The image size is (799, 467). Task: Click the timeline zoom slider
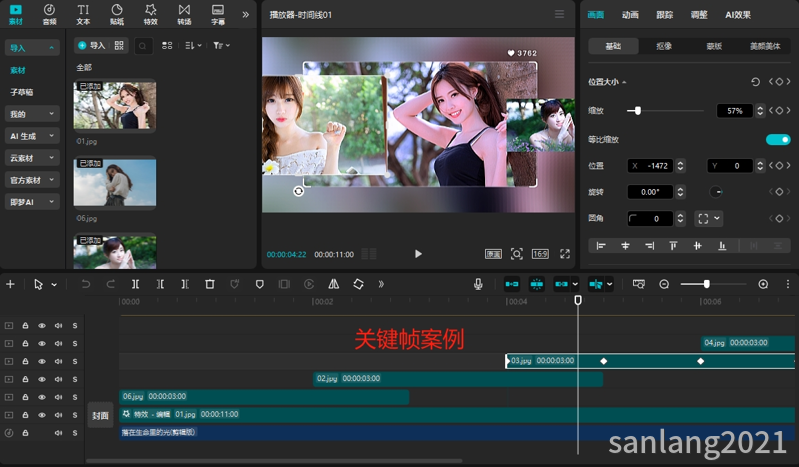[x=713, y=284]
